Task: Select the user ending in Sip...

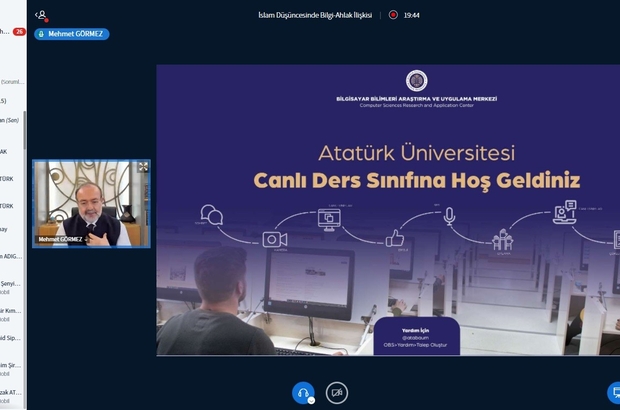Action: pyautogui.click(x=12, y=338)
